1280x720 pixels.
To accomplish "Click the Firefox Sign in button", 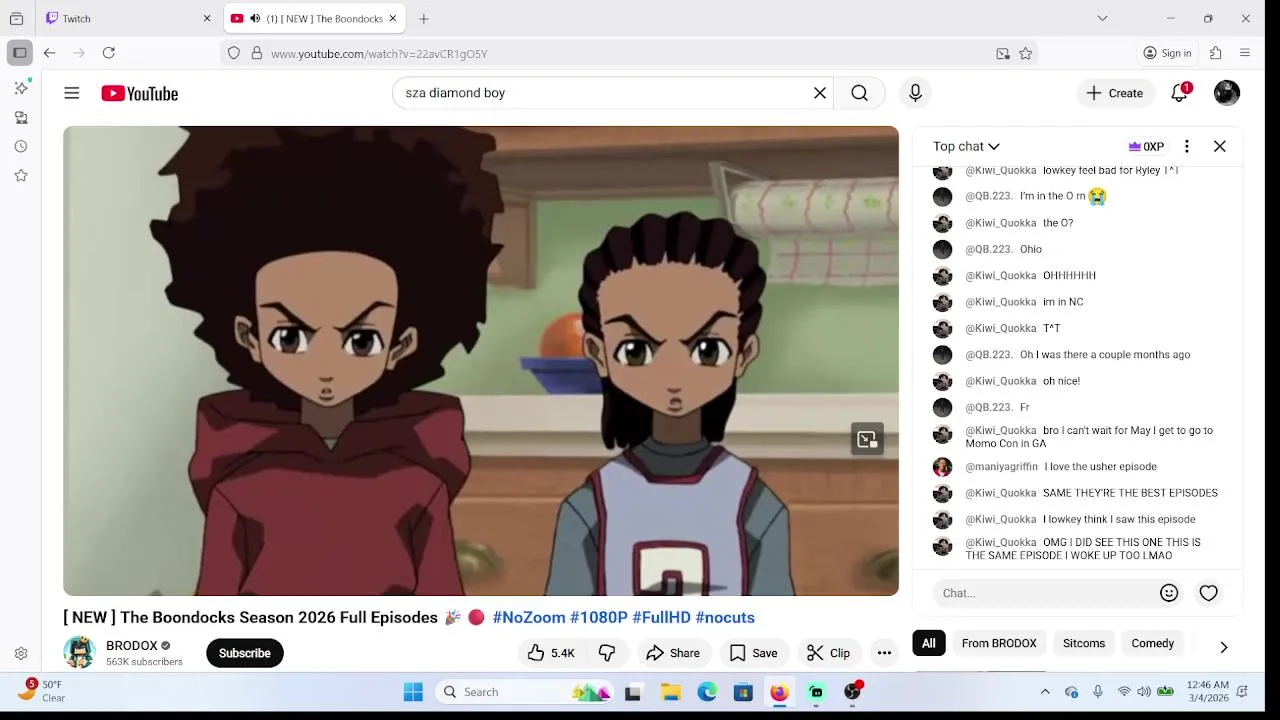I will 1168,53.
